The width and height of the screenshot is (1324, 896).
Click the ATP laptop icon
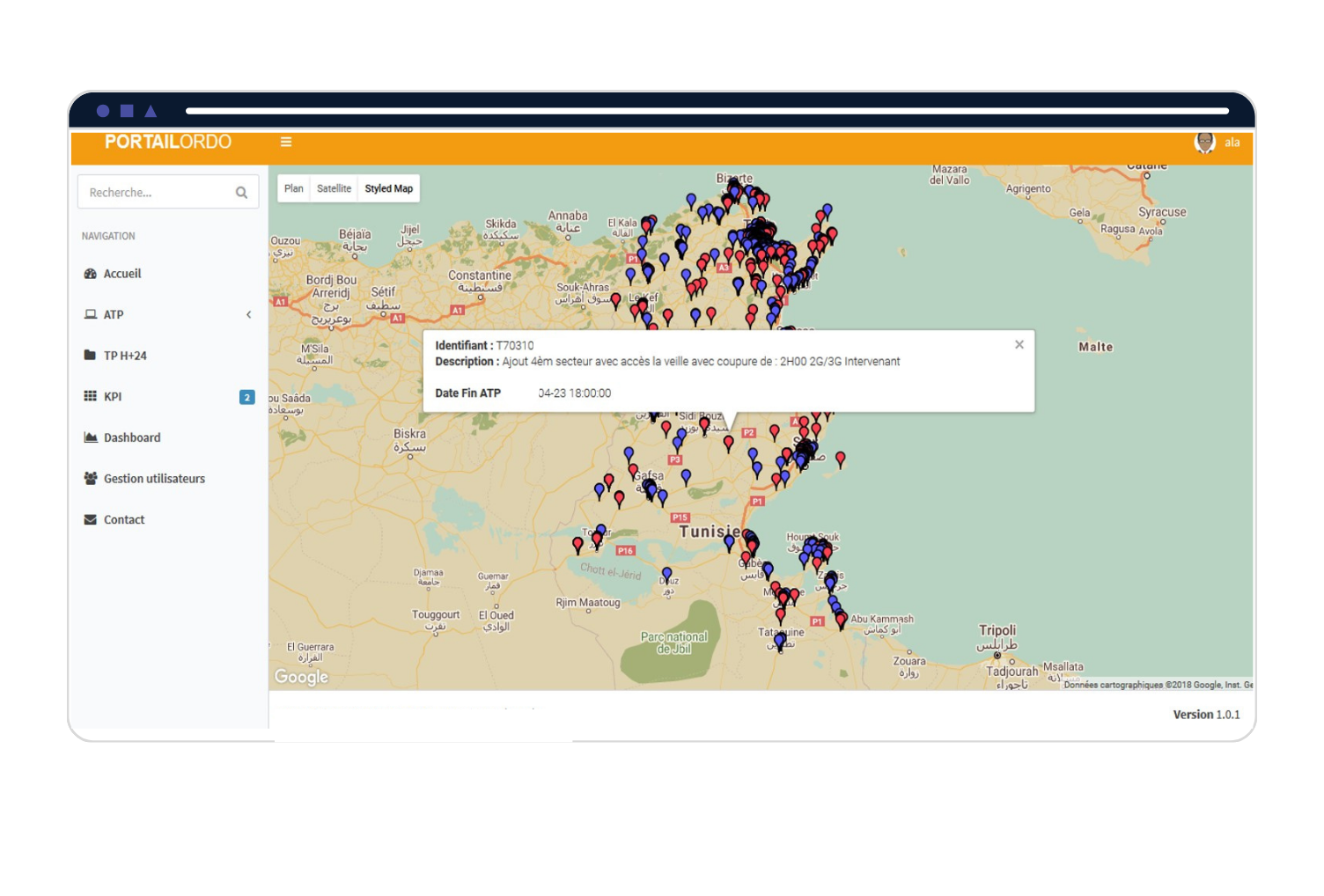(90, 314)
